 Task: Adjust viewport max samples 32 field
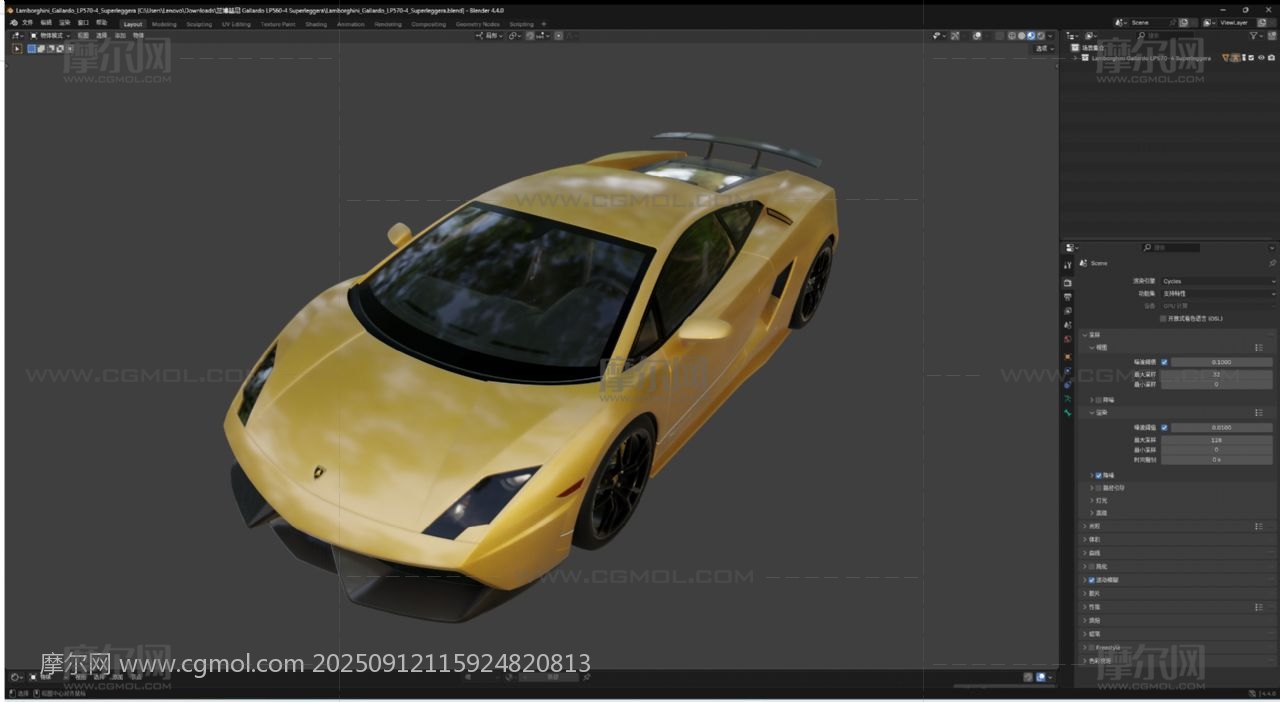click(1216, 374)
